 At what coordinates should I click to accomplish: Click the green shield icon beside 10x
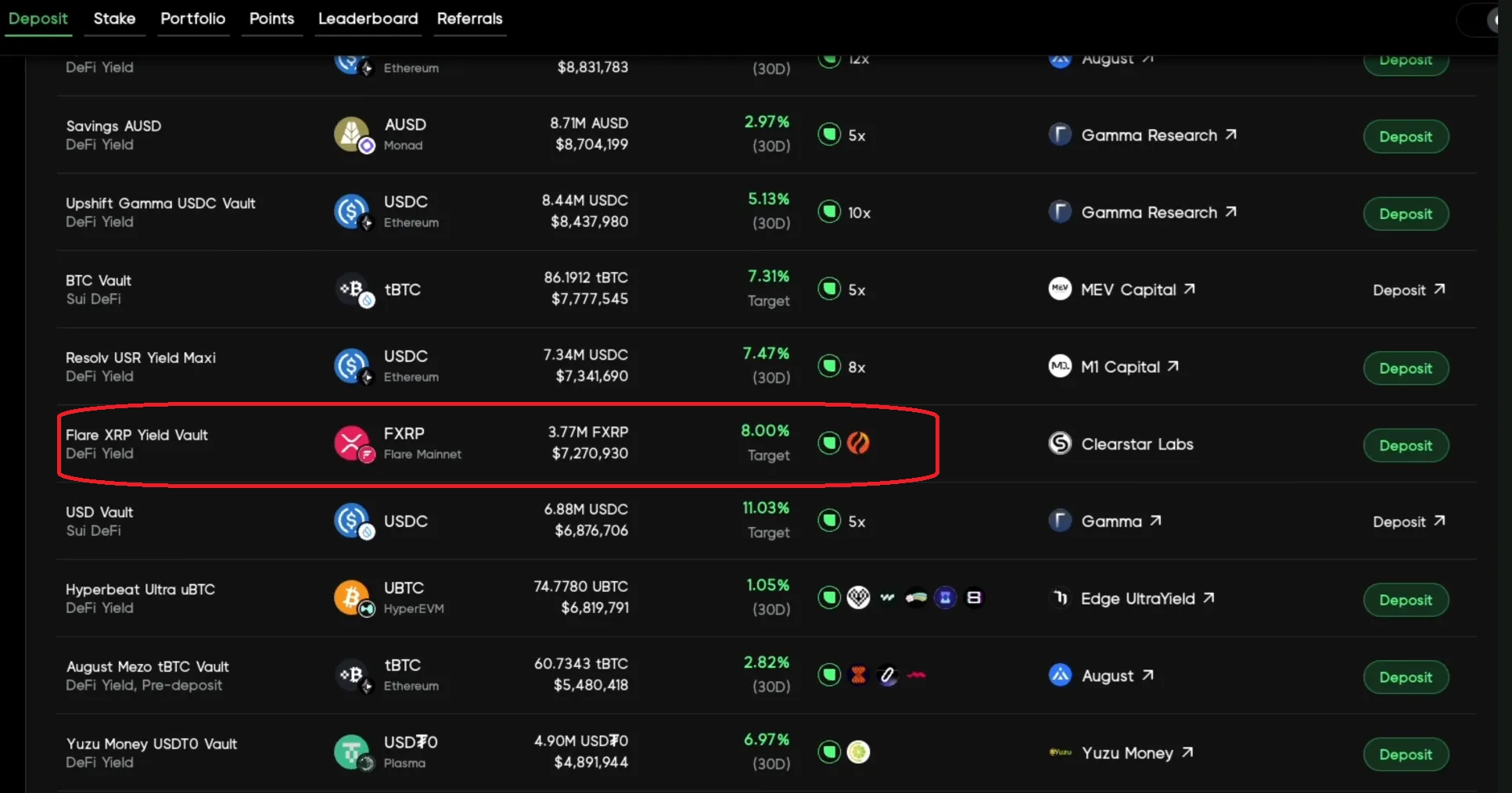coord(829,212)
